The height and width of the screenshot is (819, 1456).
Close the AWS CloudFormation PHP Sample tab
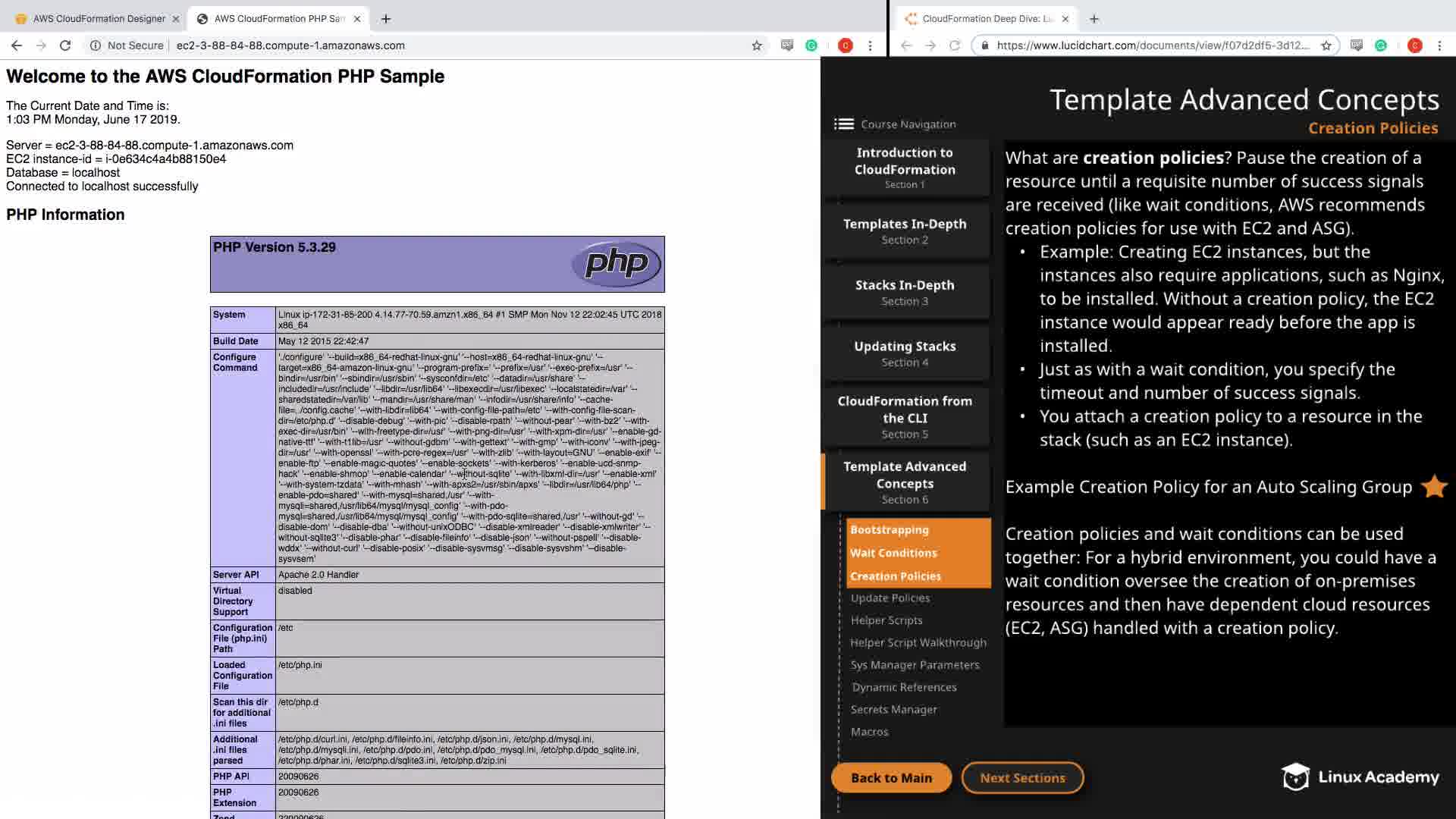[x=358, y=19]
